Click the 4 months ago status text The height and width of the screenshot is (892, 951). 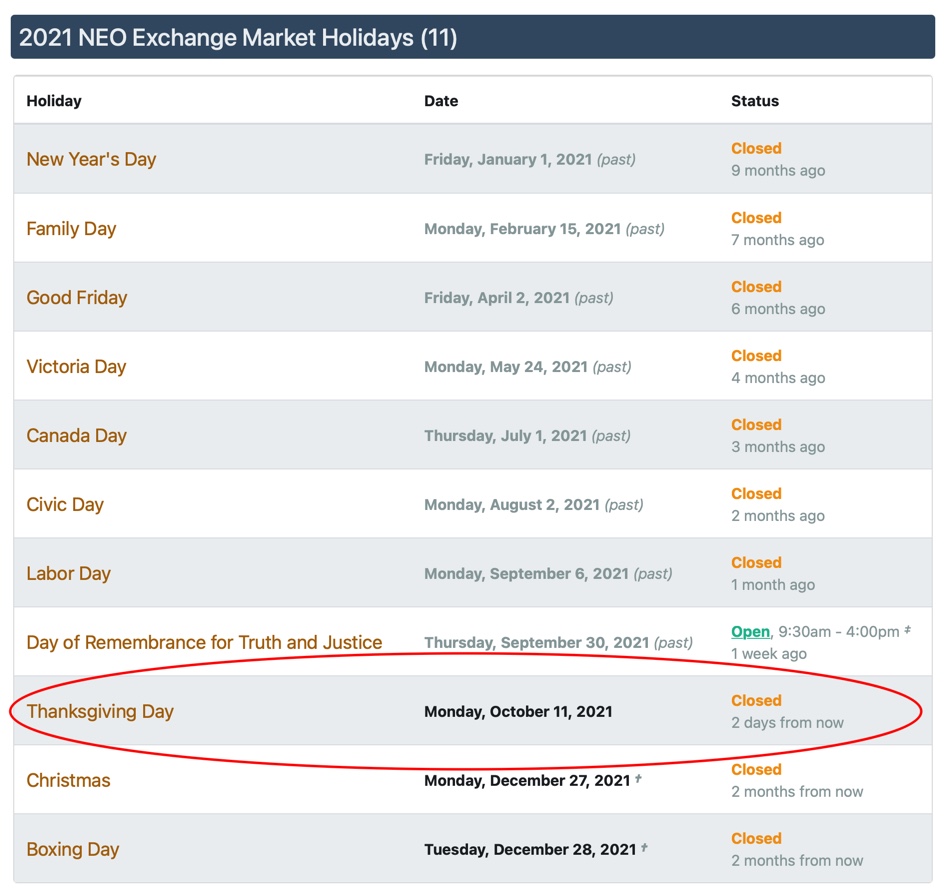(778, 378)
